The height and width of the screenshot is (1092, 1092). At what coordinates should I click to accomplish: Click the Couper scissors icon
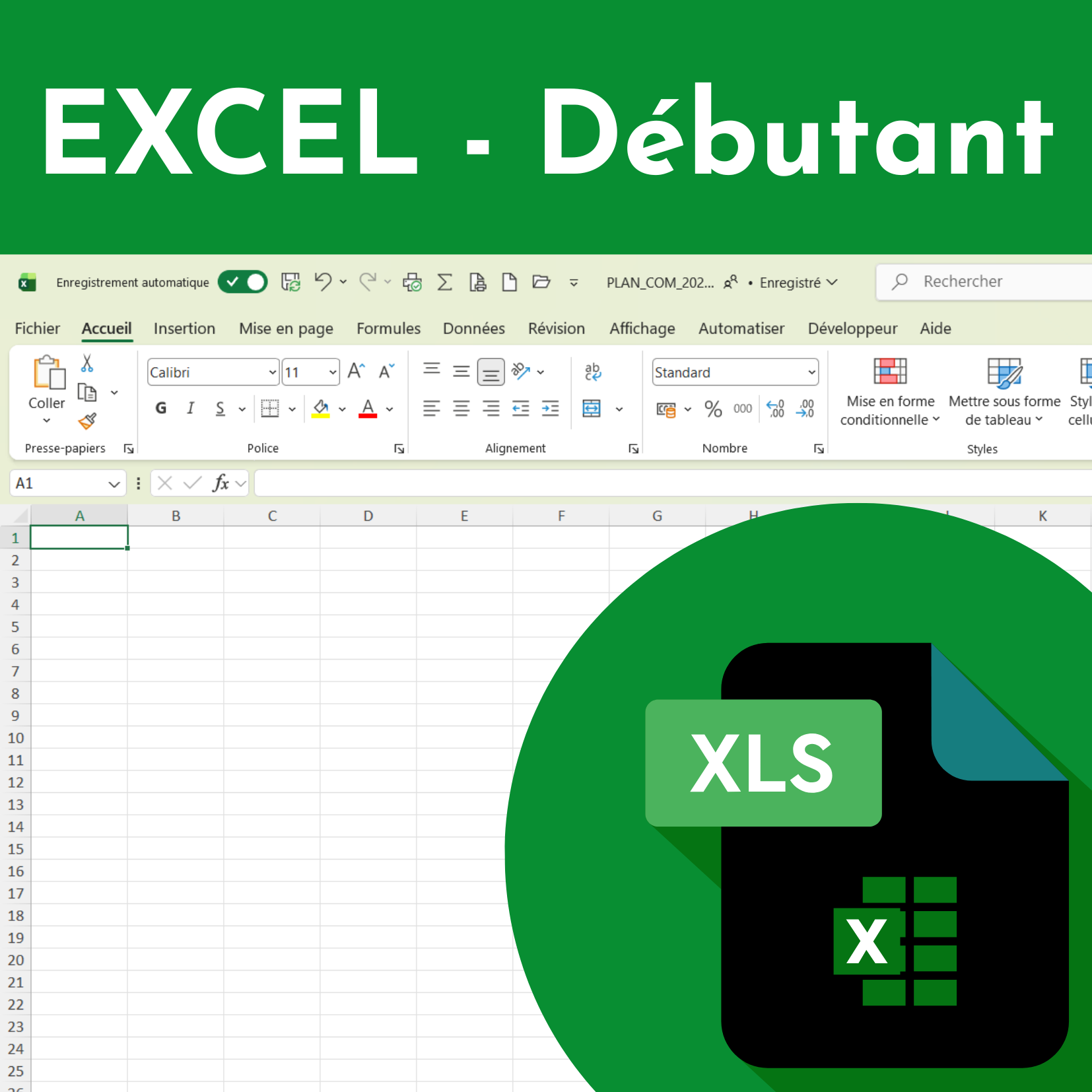[87, 364]
